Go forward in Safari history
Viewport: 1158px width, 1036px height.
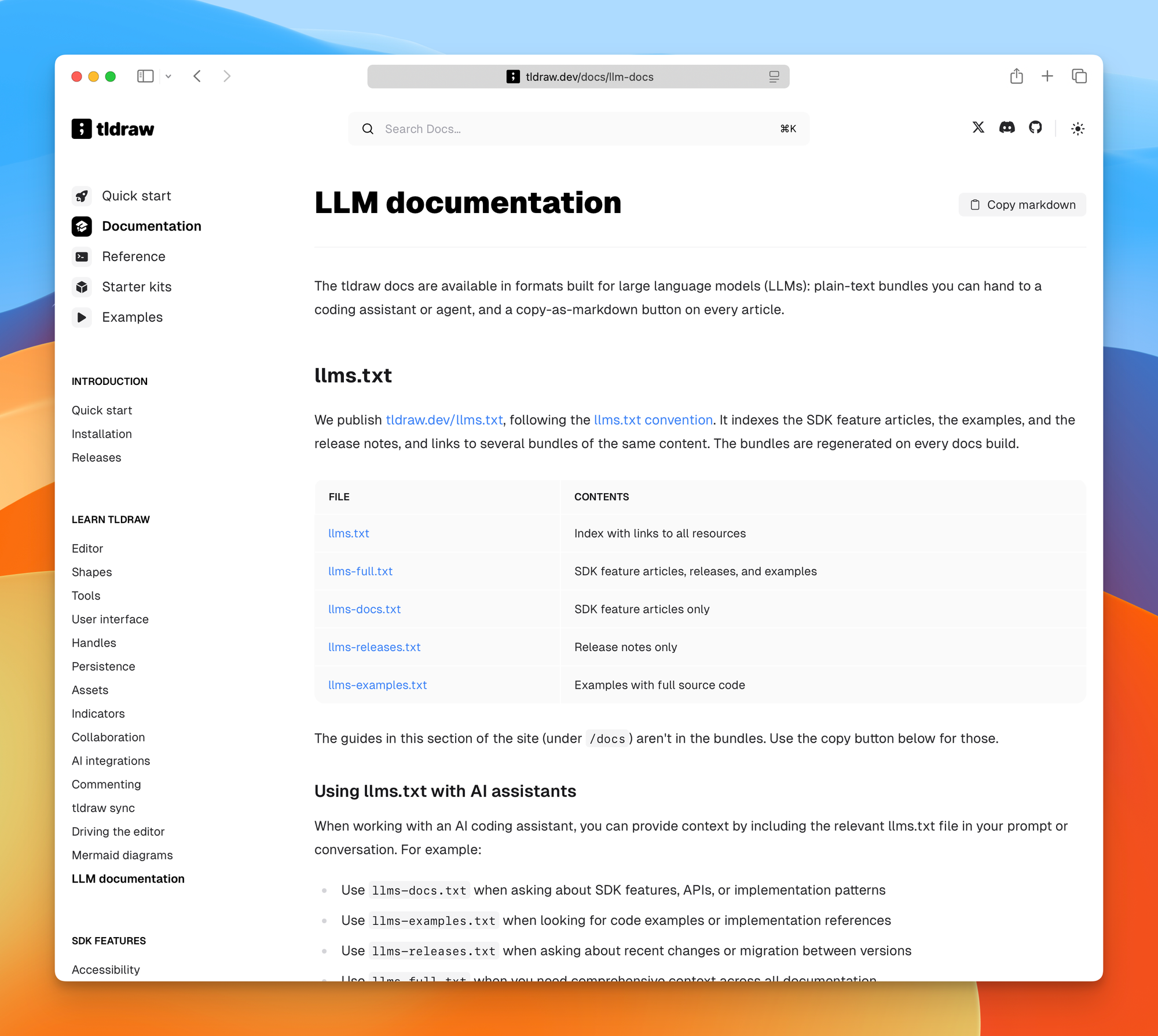[227, 76]
